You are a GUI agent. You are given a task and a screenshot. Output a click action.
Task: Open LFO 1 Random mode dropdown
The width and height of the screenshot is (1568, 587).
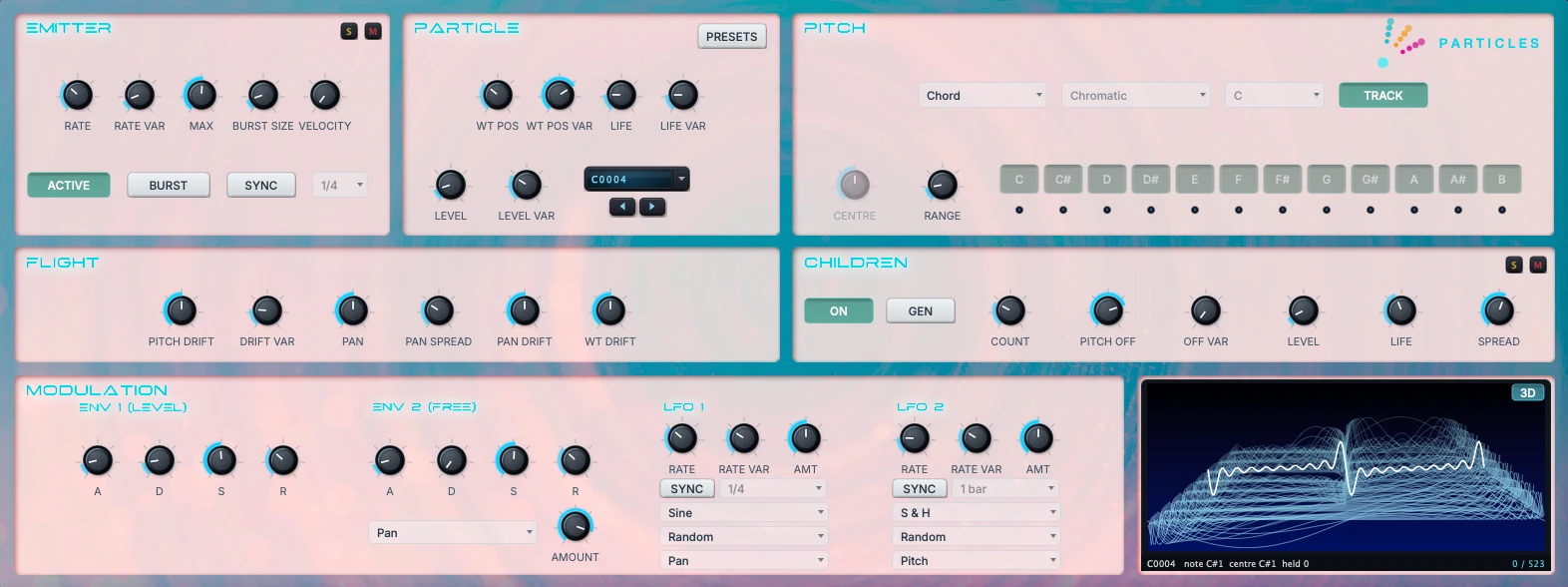[744, 537]
